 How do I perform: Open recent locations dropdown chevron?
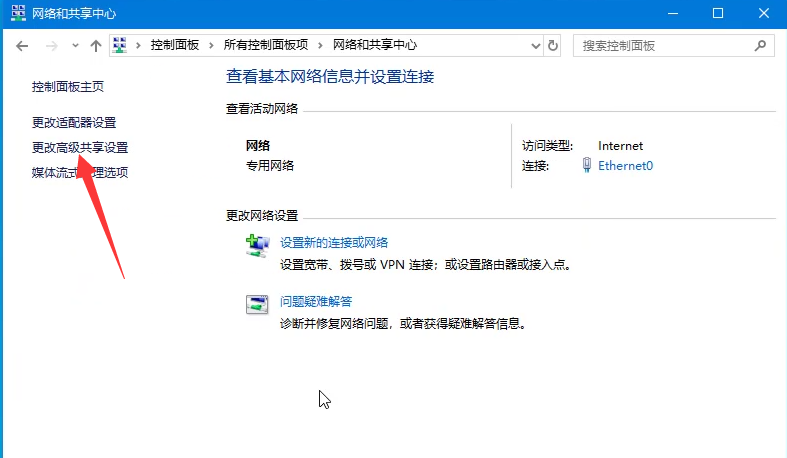[75, 46]
